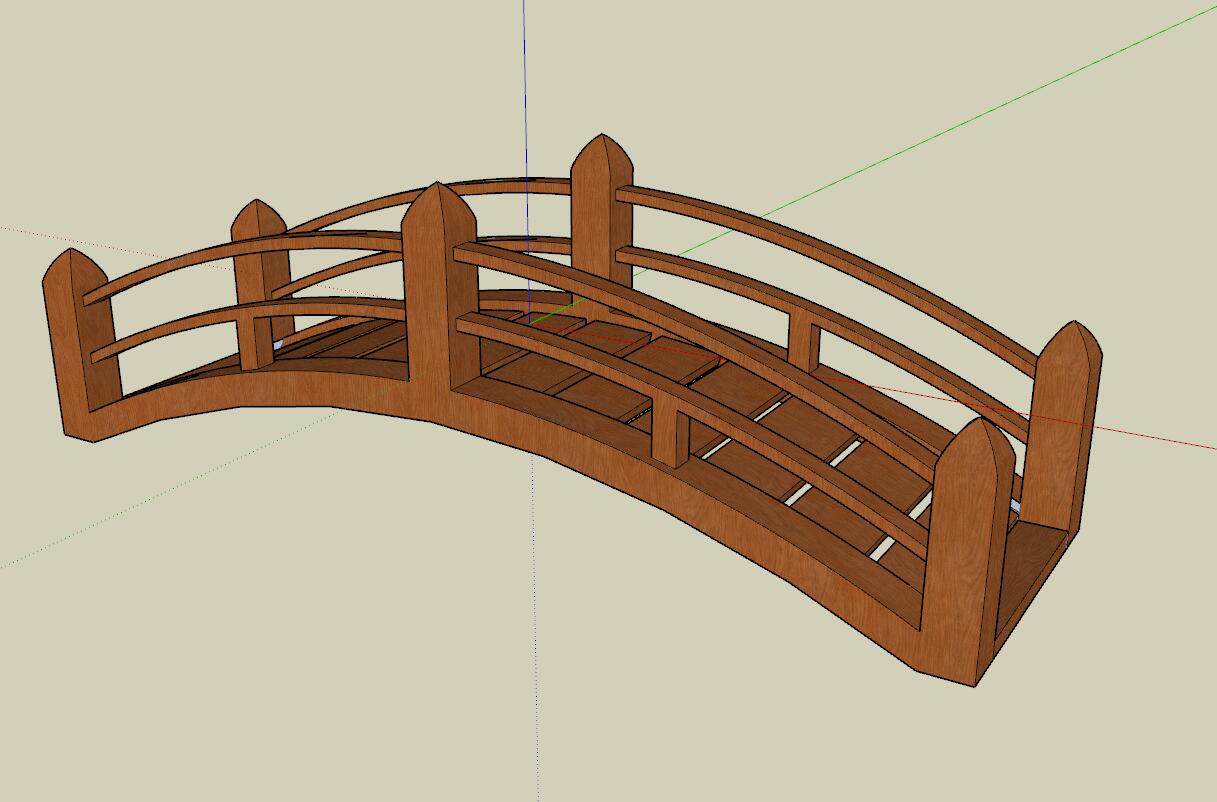Select the short baluster on front right railing
This screenshot has width=1217, height=802.
670,432
